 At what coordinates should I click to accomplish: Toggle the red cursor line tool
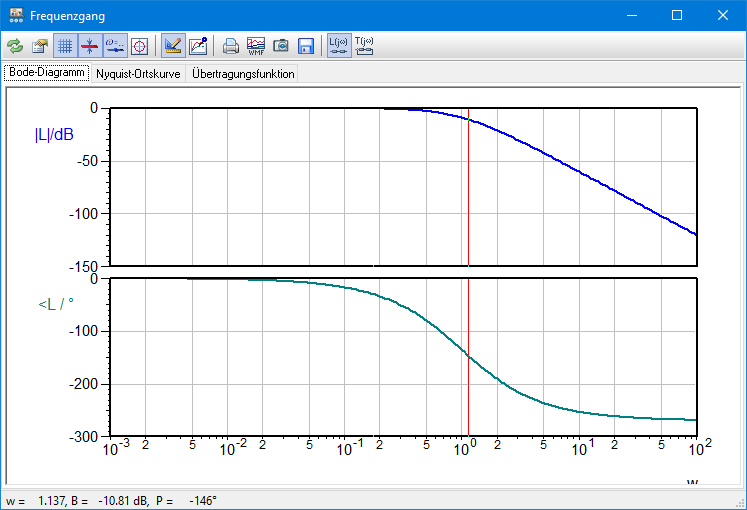tap(90, 46)
